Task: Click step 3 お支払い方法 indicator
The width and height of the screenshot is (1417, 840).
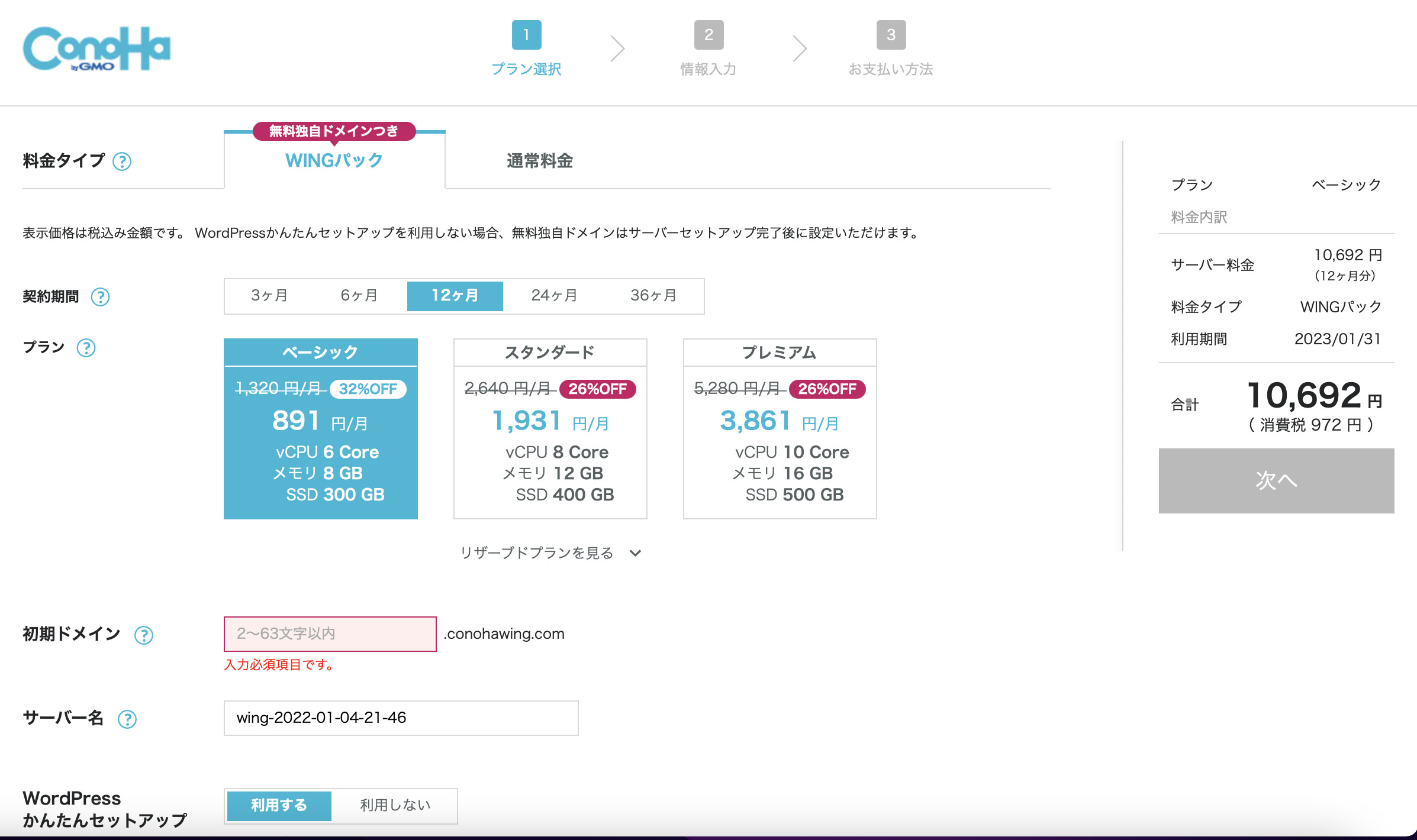Action: [x=891, y=49]
